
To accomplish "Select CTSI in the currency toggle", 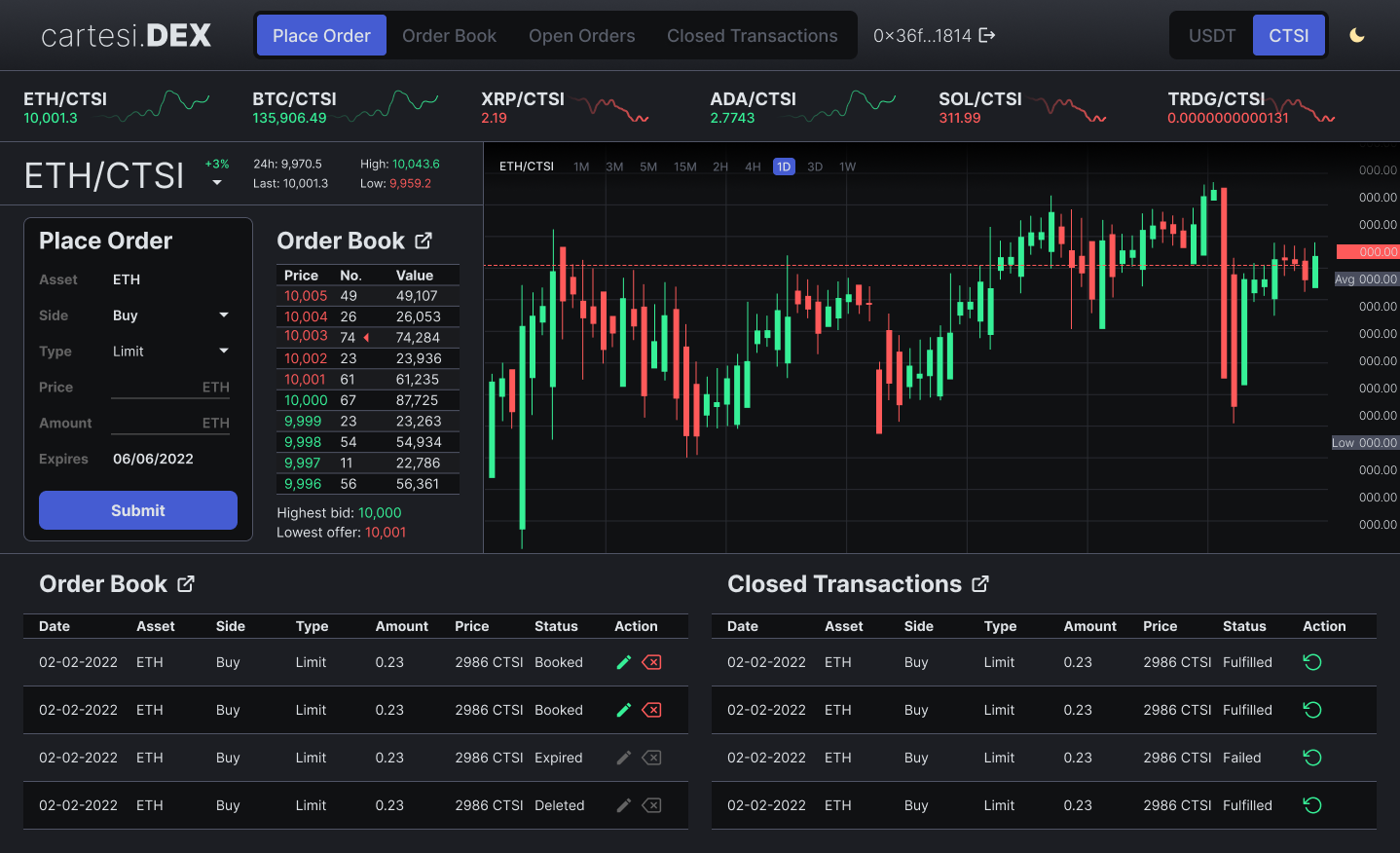I will tap(1288, 35).
